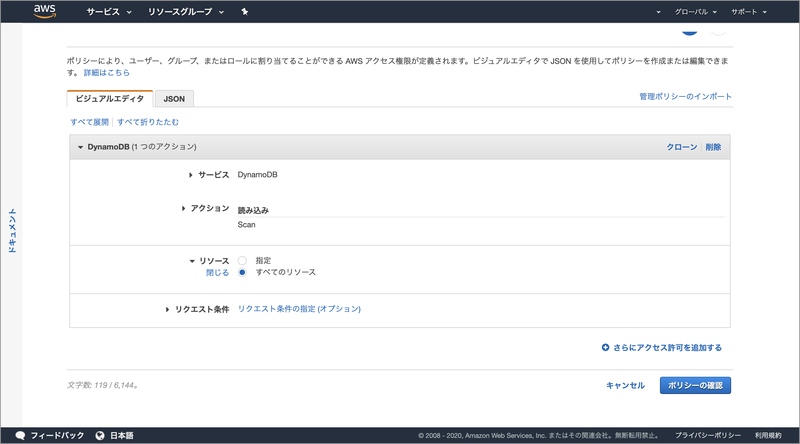
Task: Click the pin shortcut icon in navbar
Action: (x=245, y=12)
